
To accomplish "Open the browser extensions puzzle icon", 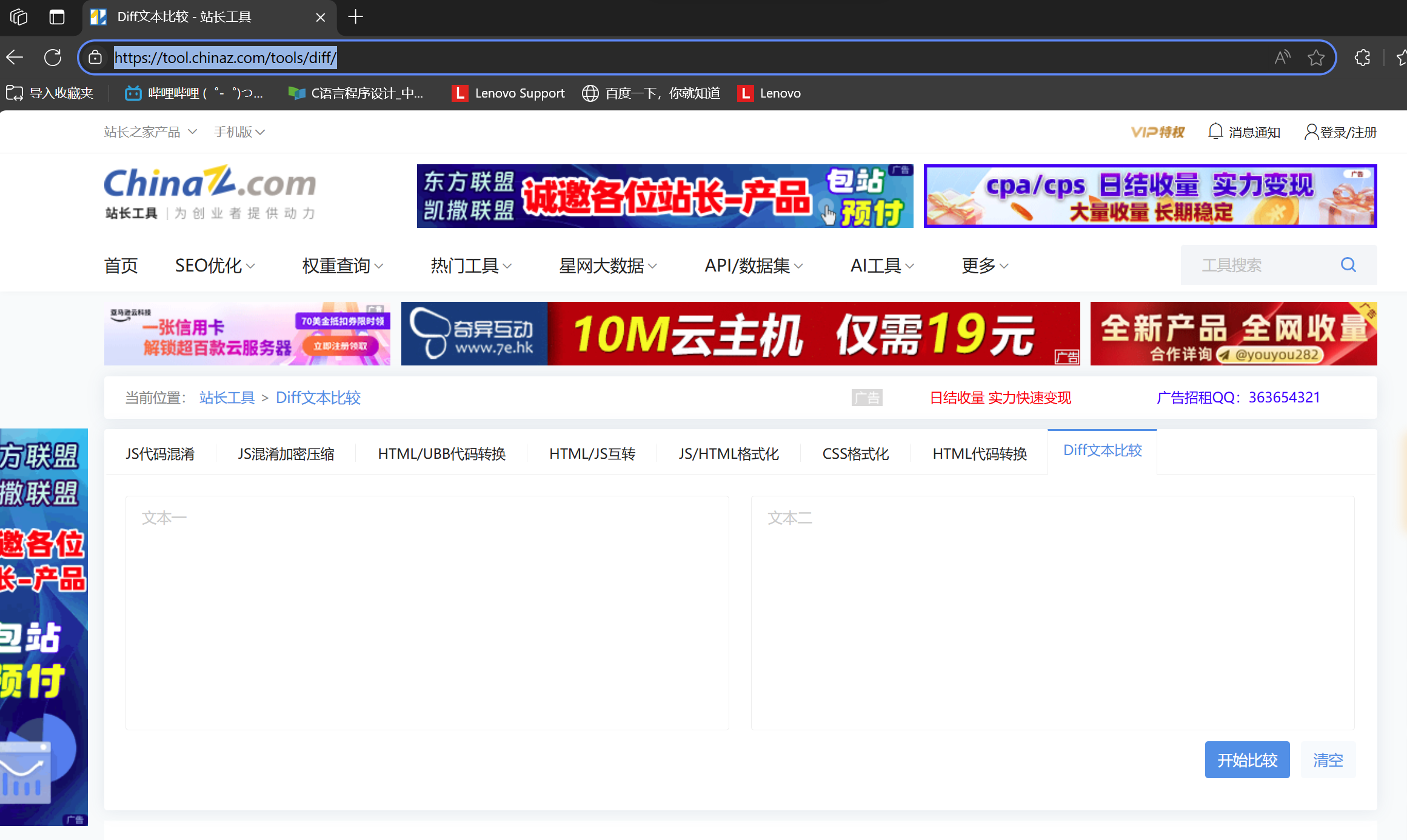I will pyautogui.click(x=1362, y=58).
